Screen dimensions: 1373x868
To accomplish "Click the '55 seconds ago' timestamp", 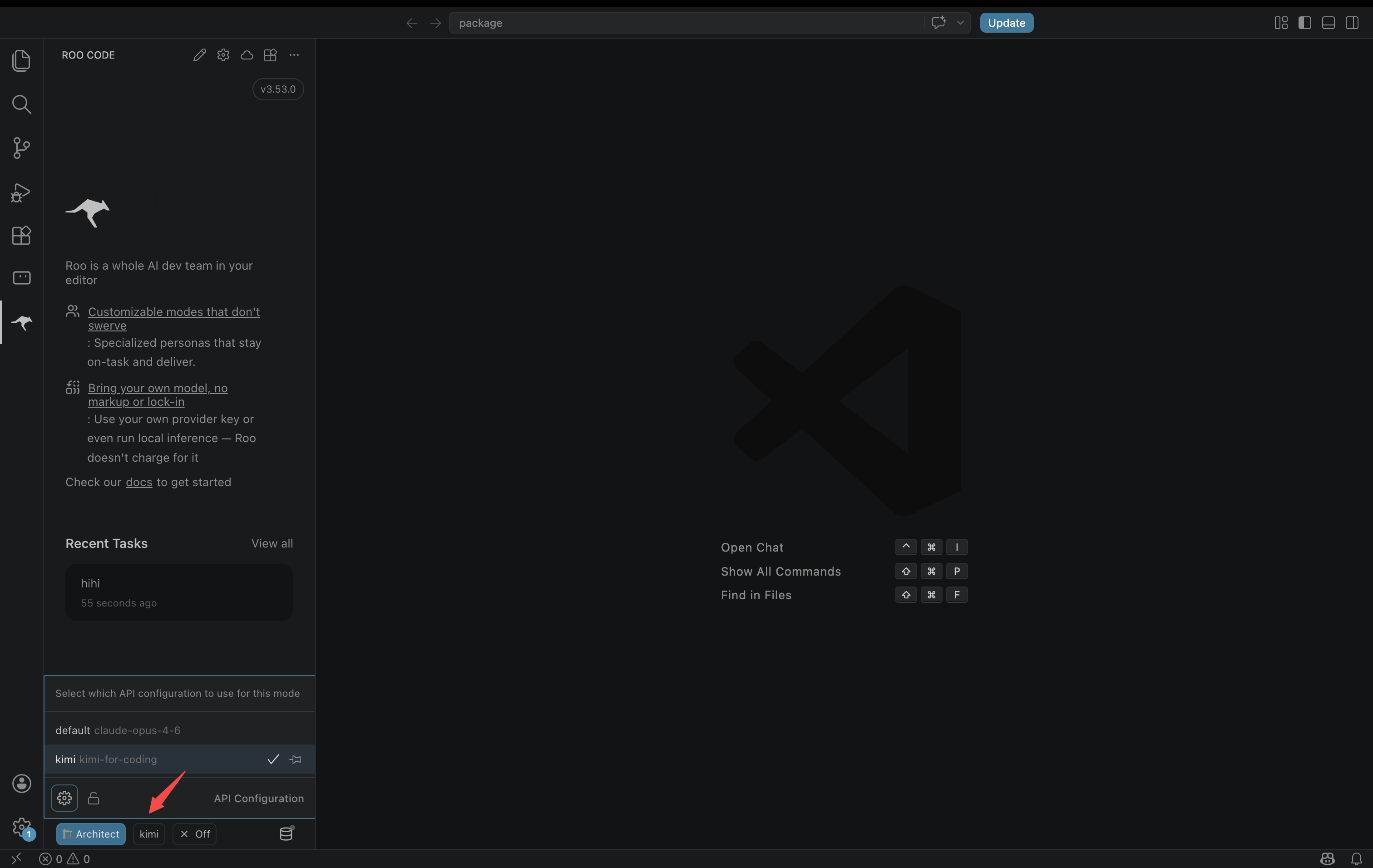I will (119, 603).
